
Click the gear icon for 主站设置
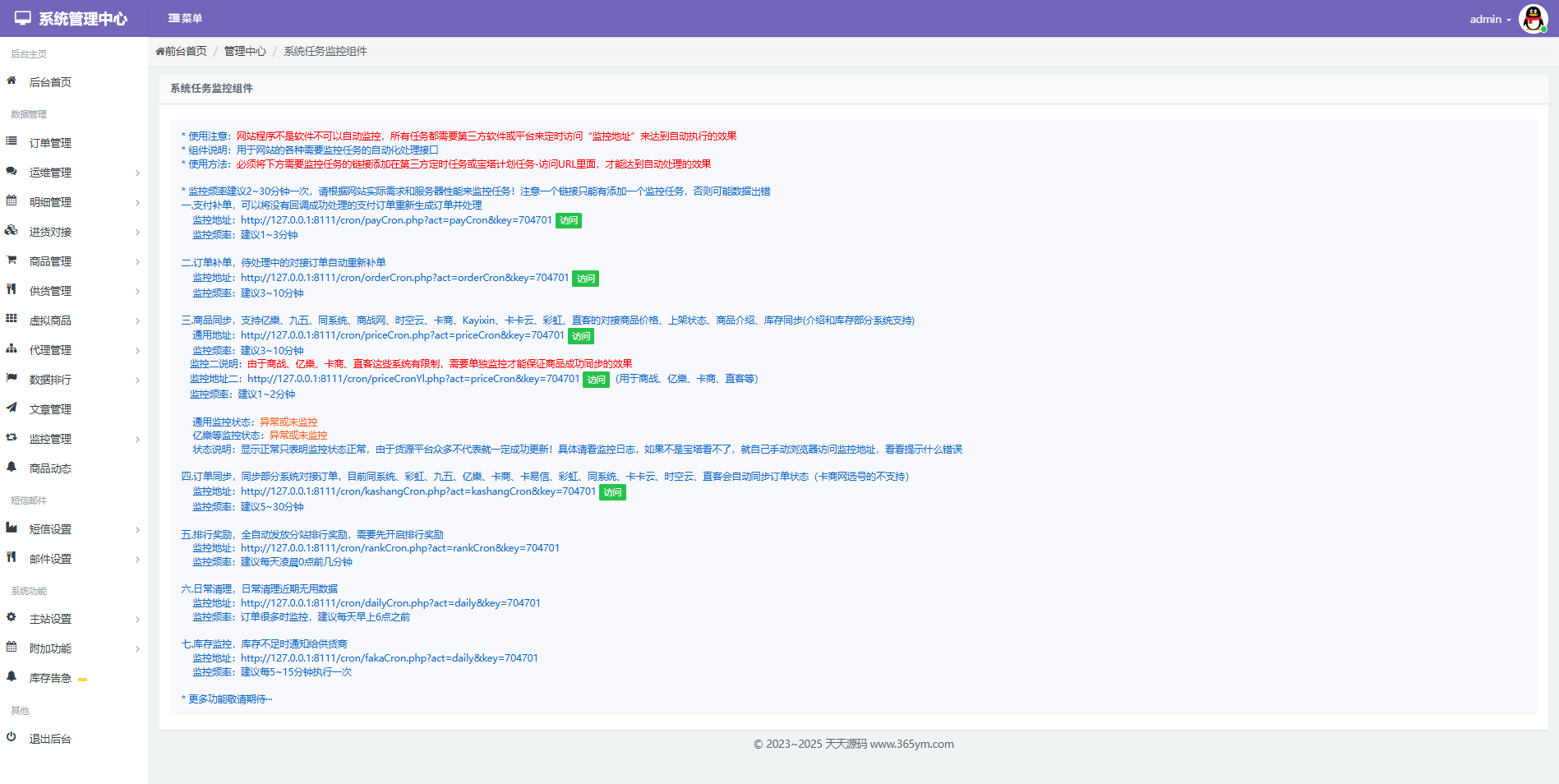12,617
